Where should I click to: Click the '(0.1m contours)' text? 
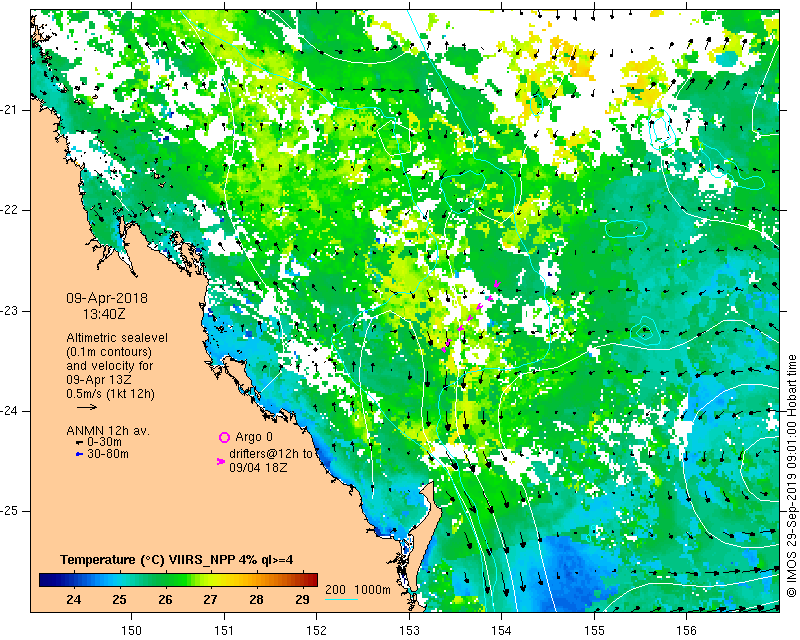click(x=109, y=352)
